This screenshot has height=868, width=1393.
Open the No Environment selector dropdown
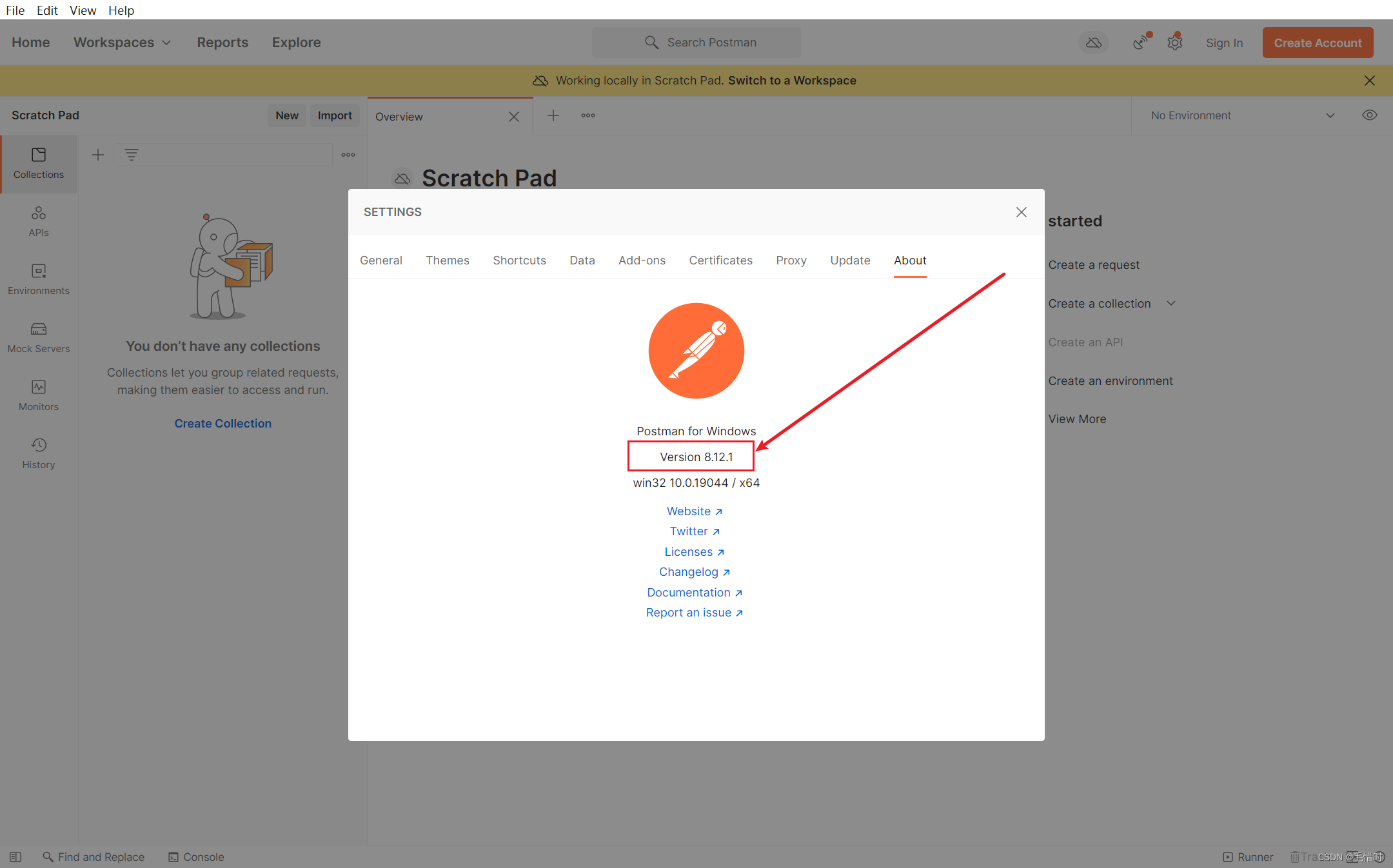1242,115
